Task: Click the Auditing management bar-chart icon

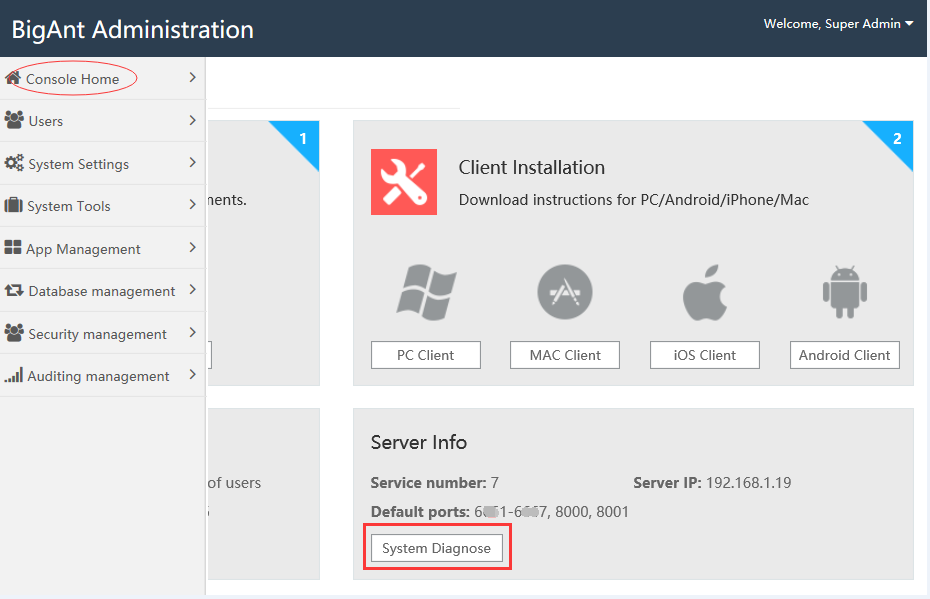Action: coord(14,375)
